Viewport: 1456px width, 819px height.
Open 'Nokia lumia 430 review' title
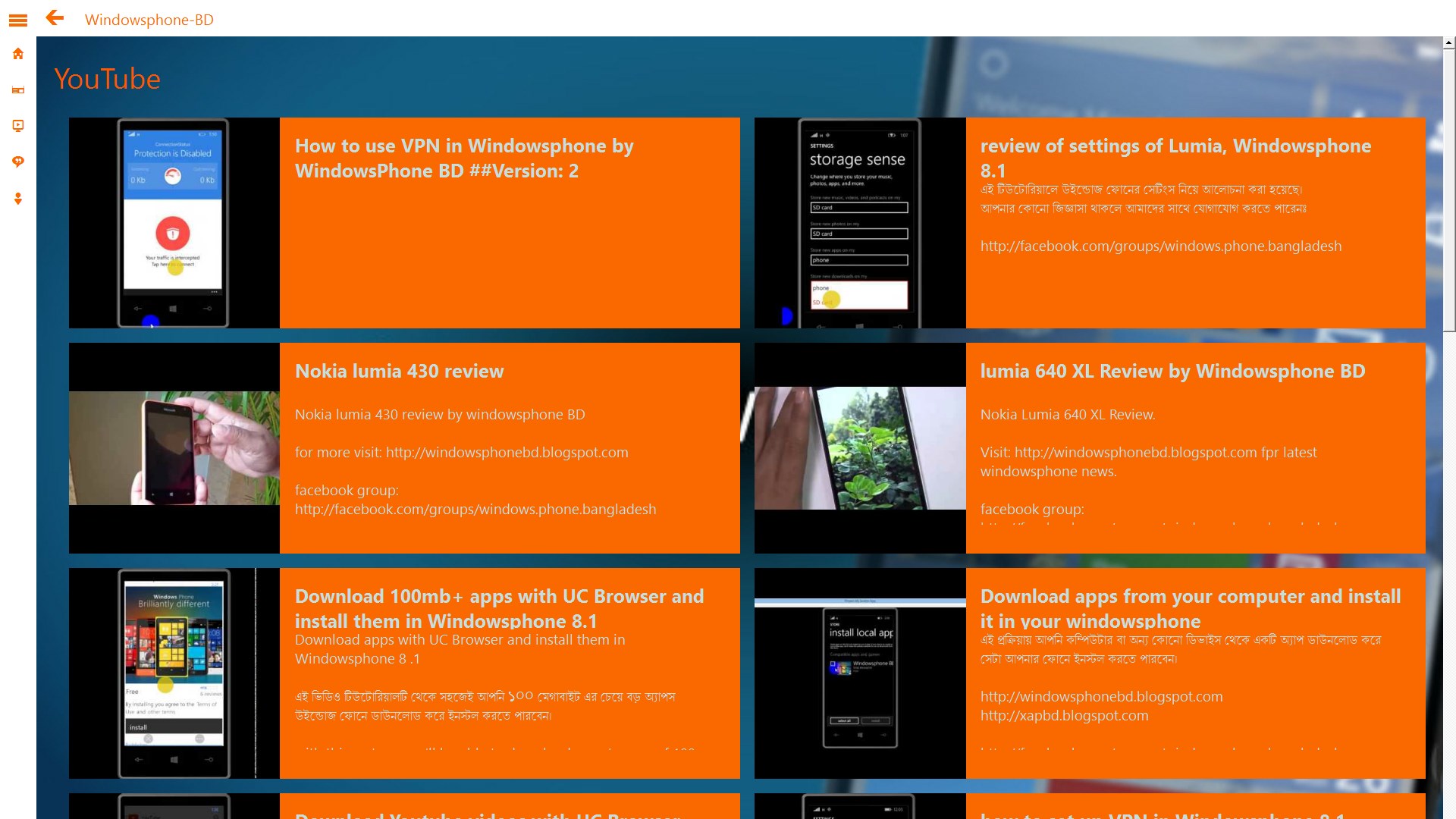coord(399,371)
